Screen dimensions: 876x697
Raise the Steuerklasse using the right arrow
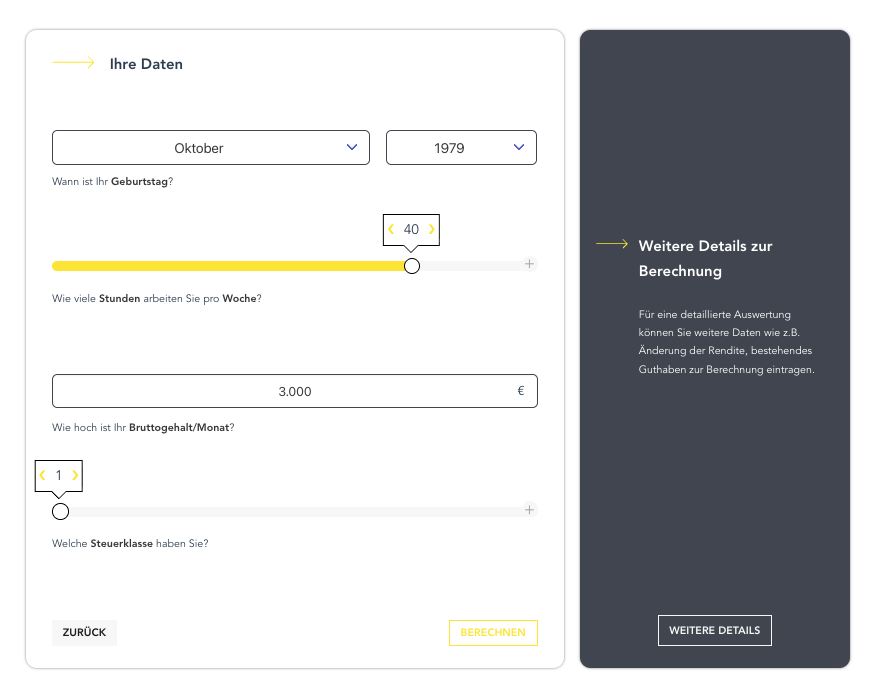point(75,476)
